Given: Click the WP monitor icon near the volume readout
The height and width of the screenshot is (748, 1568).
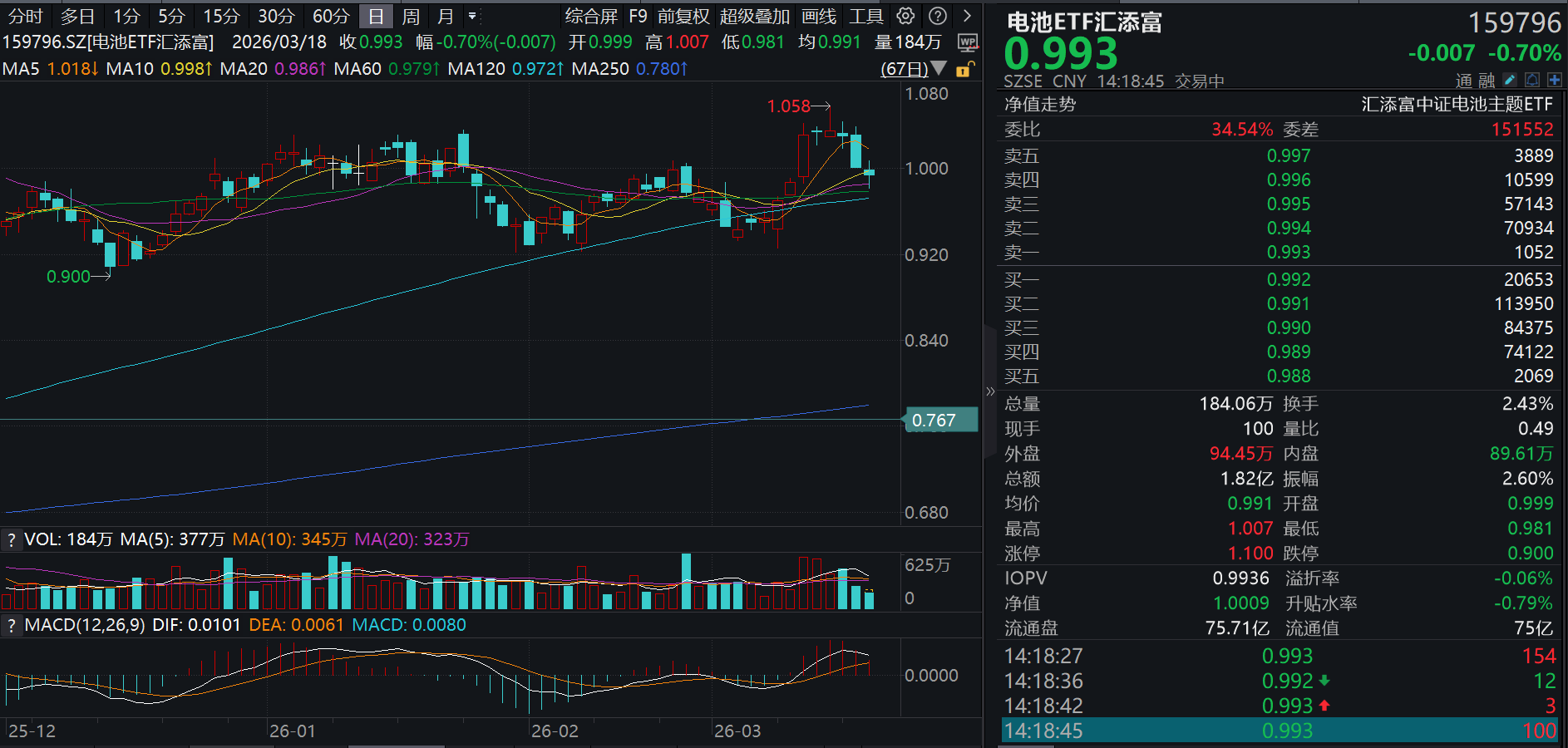Looking at the screenshot, I should click(967, 42).
